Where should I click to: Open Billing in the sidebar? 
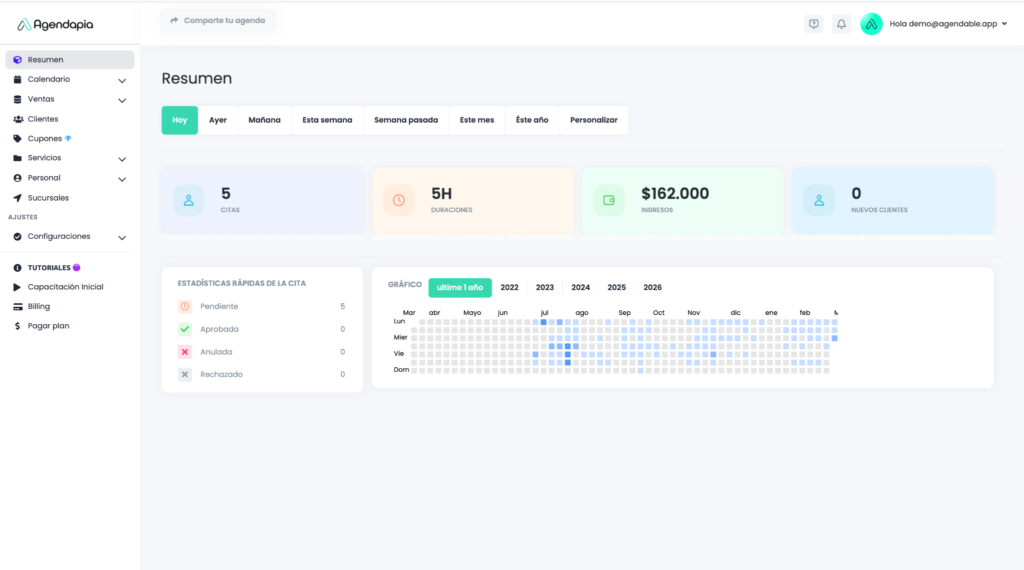point(39,307)
